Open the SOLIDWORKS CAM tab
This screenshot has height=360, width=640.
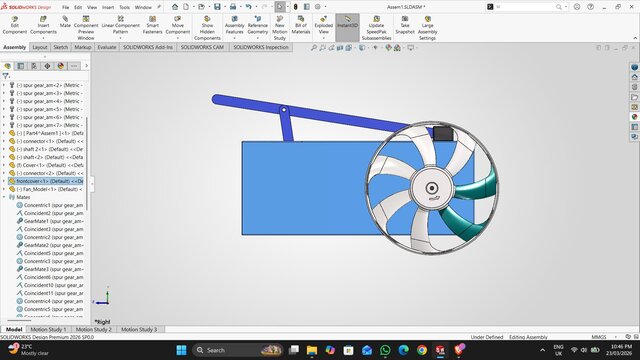[x=202, y=47]
